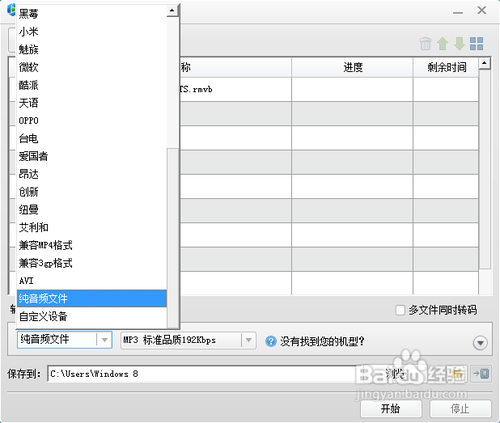
Task: Choose 魅族 in device list
Action: (92, 49)
